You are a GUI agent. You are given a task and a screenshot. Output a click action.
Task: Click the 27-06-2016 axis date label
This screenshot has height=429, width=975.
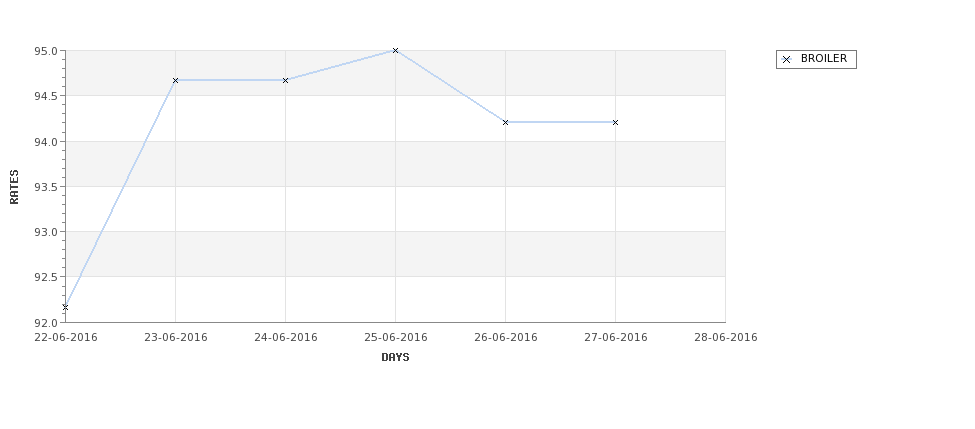616,338
